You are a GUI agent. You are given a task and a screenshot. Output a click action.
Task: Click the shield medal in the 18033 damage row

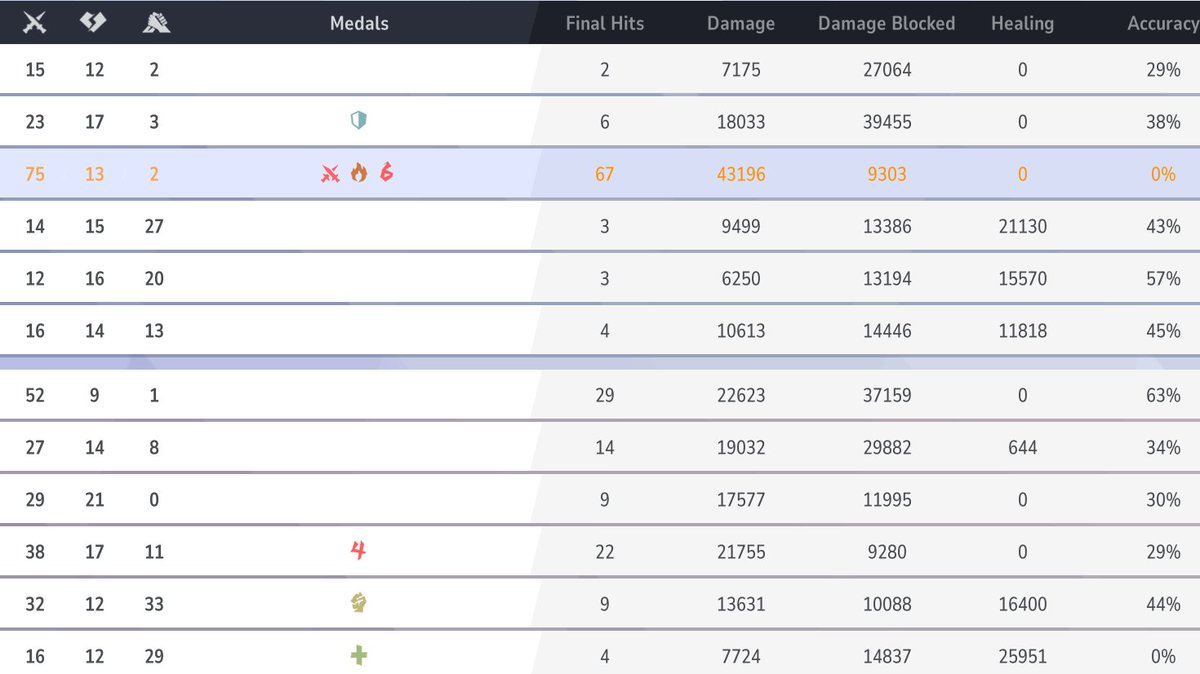point(359,121)
